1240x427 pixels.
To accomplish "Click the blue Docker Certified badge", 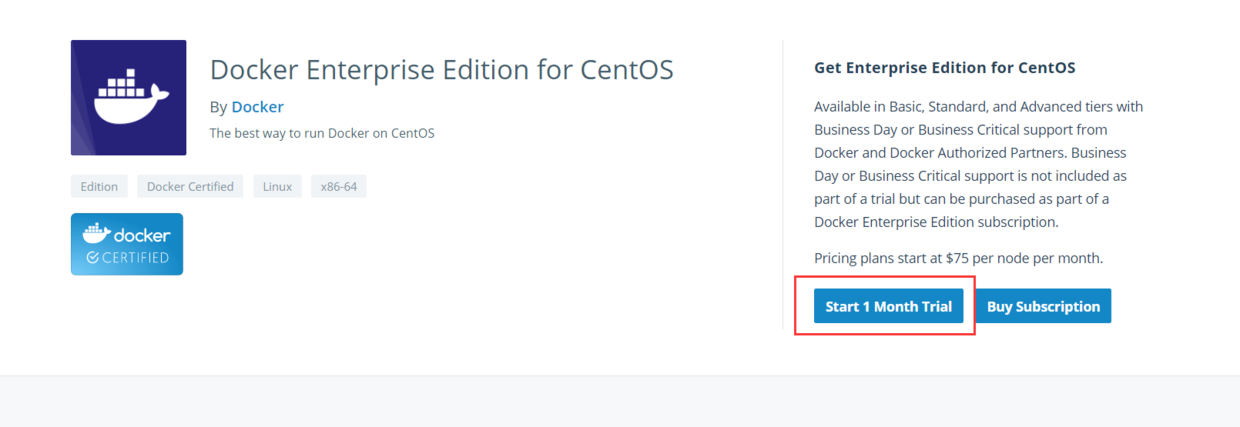I will coord(127,244).
